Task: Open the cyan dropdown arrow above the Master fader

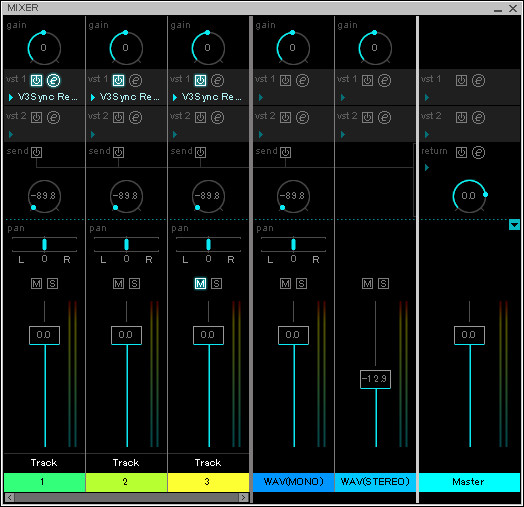Action: [514, 225]
